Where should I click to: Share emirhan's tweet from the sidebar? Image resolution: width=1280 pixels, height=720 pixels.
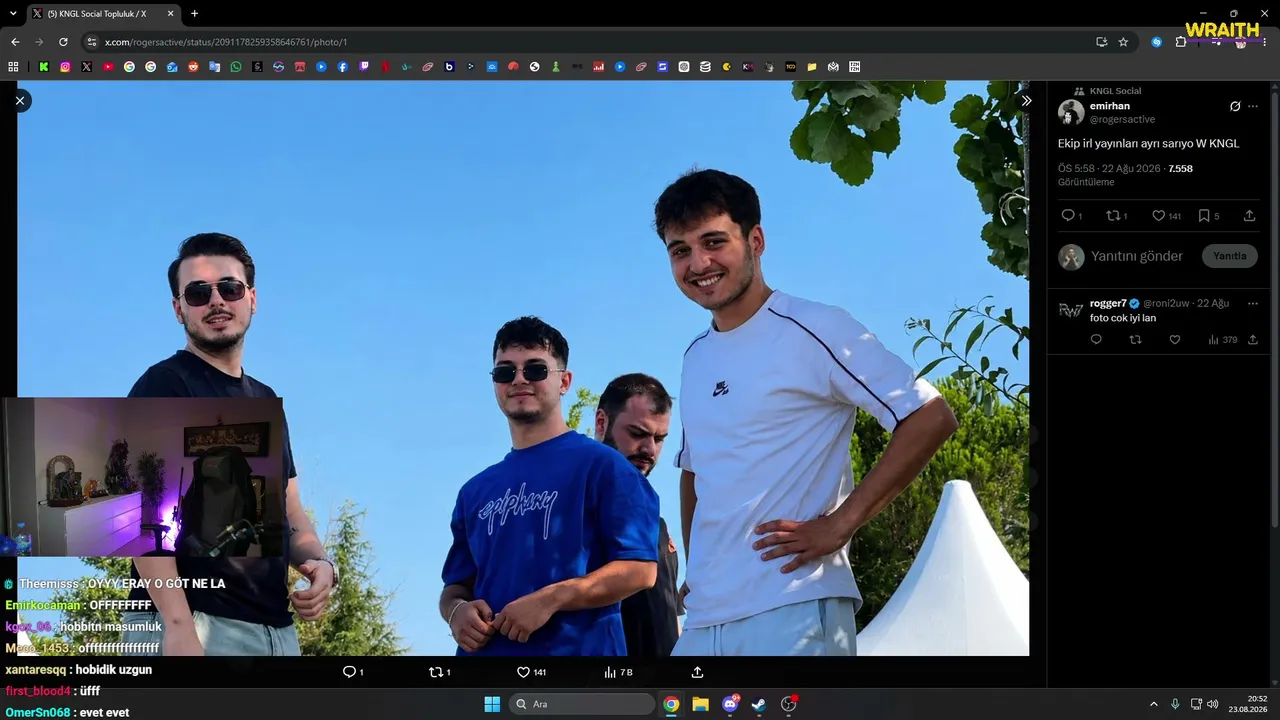tap(1250, 215)
